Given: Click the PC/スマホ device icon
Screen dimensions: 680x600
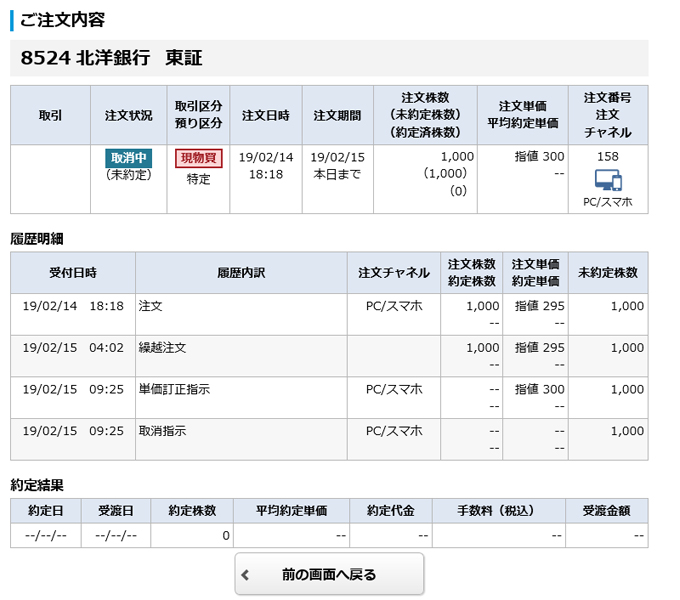Looking at the screenshot, I should pos(608,180).
